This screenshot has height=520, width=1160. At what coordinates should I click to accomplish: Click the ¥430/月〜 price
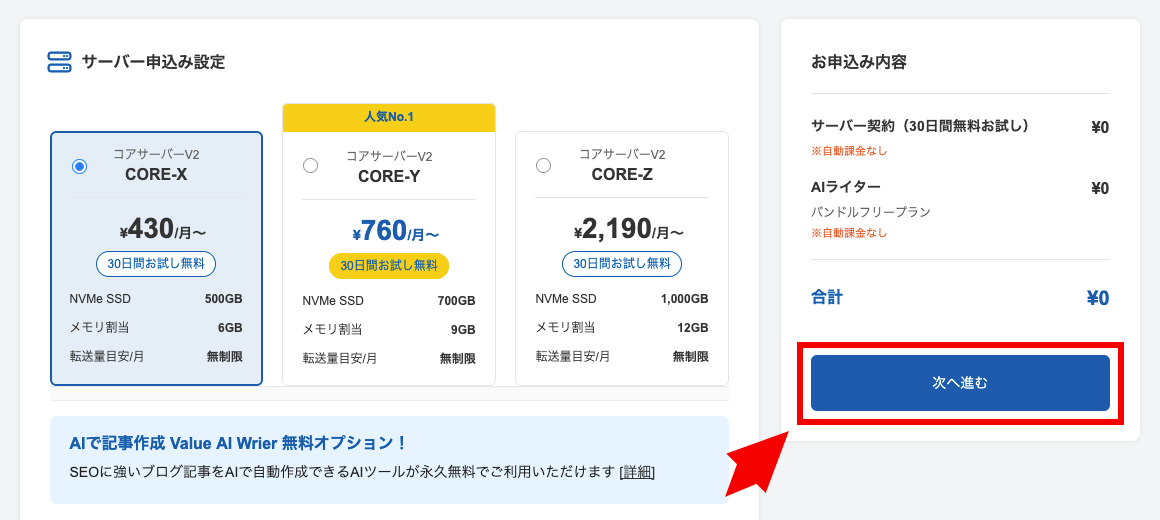(x=163, y=229)
